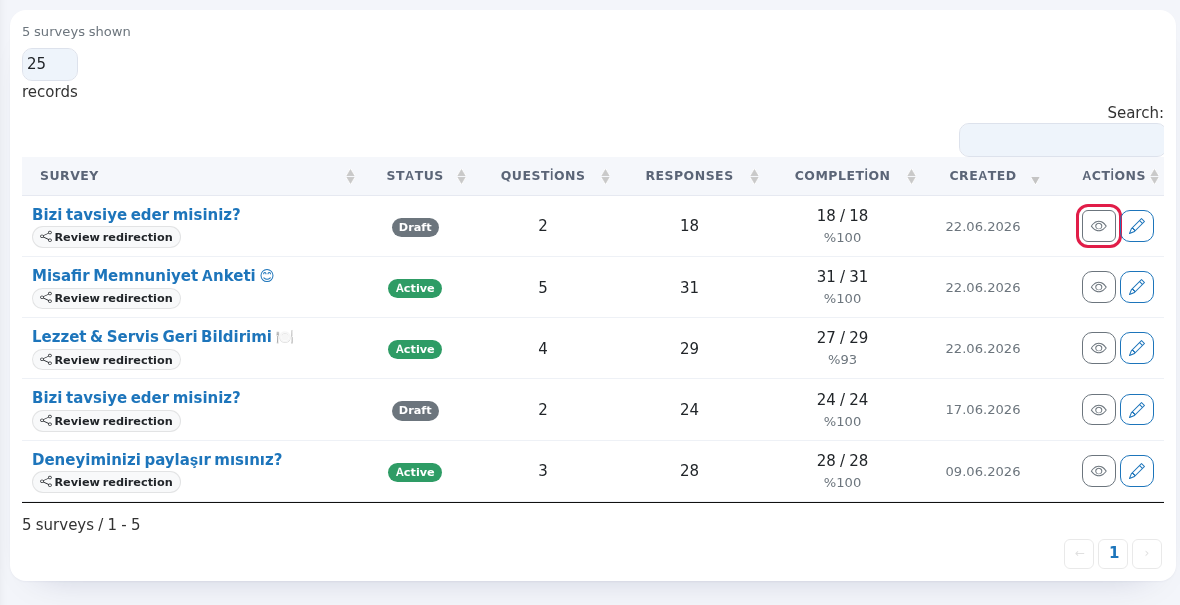
Task: View the 17.06.2026 Bizi tavsiye eder misiniz? survey
Action: (x=1098, y=409)
